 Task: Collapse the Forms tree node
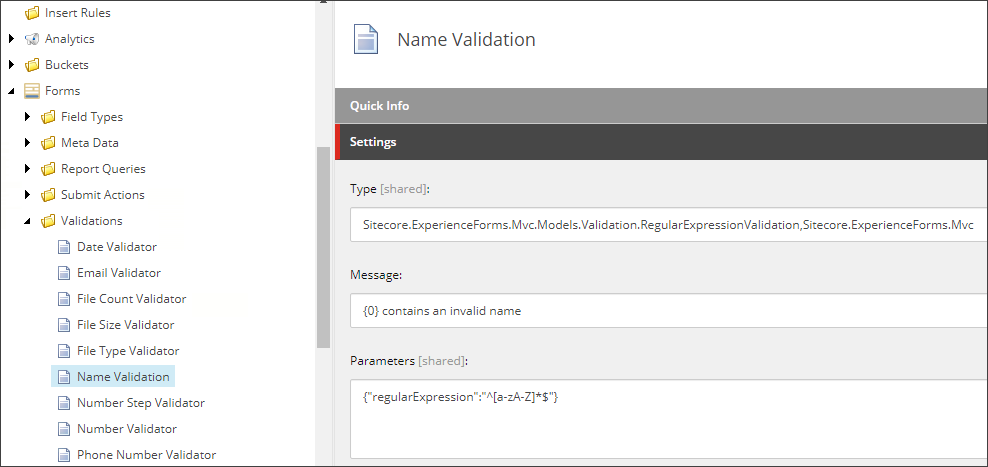[11, 91]
